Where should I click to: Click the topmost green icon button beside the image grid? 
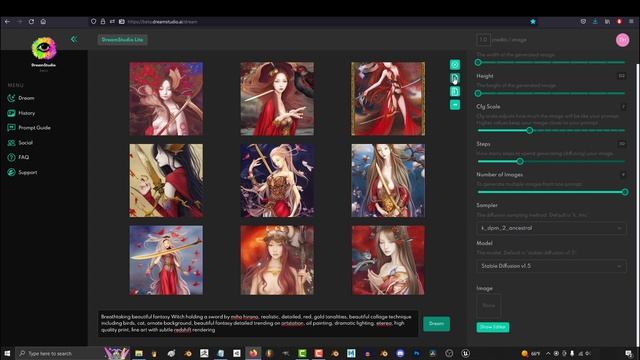[x=455, y=64]
